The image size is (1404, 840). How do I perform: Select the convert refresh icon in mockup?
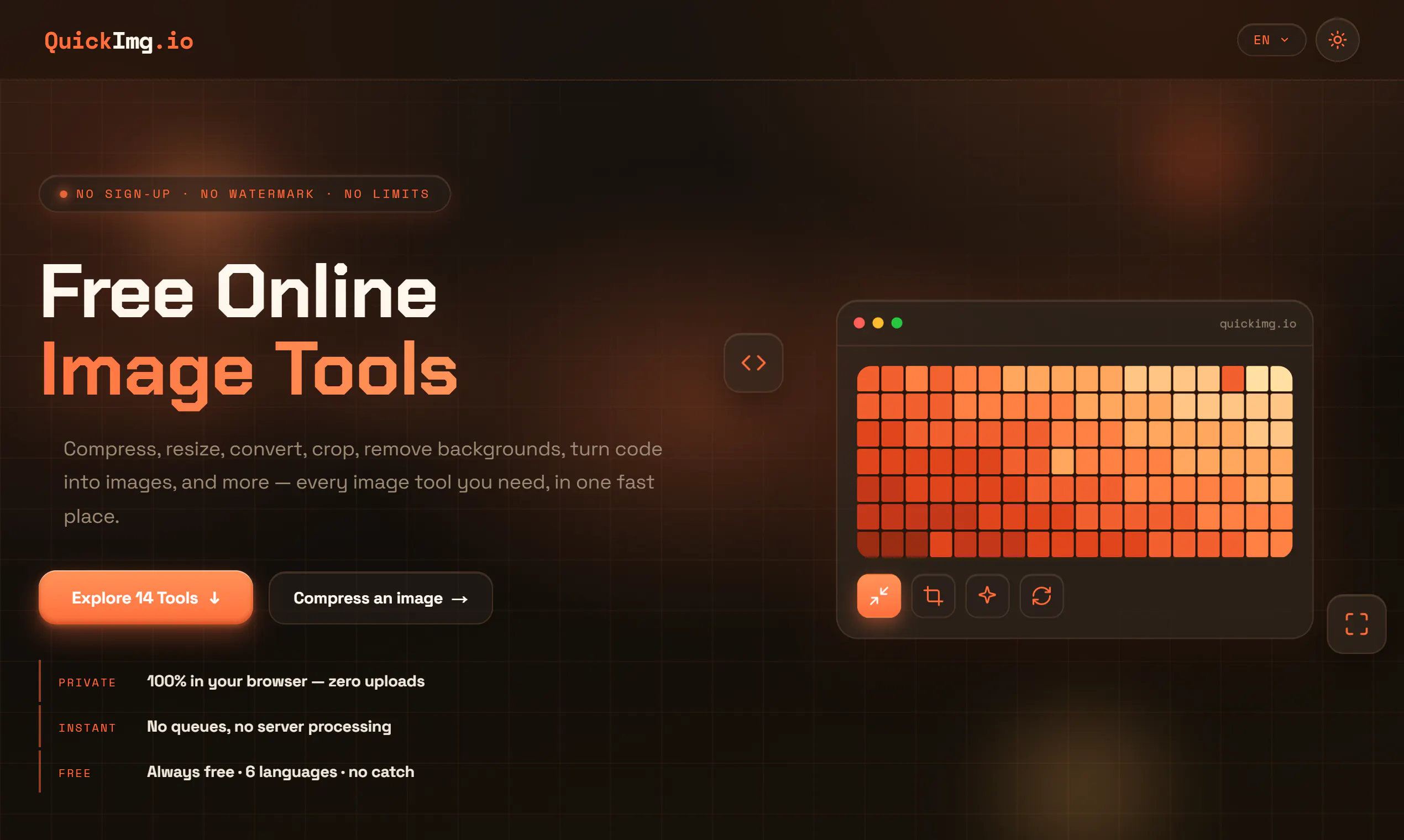(1042, 596)
